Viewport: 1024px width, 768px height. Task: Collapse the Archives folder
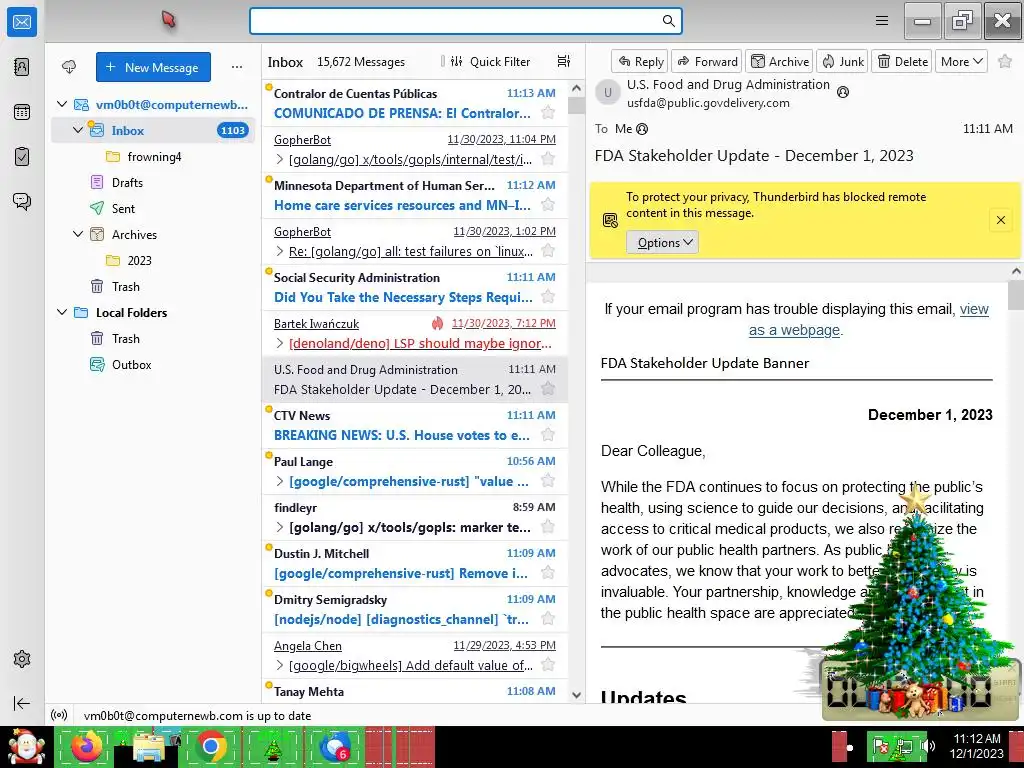78,234
